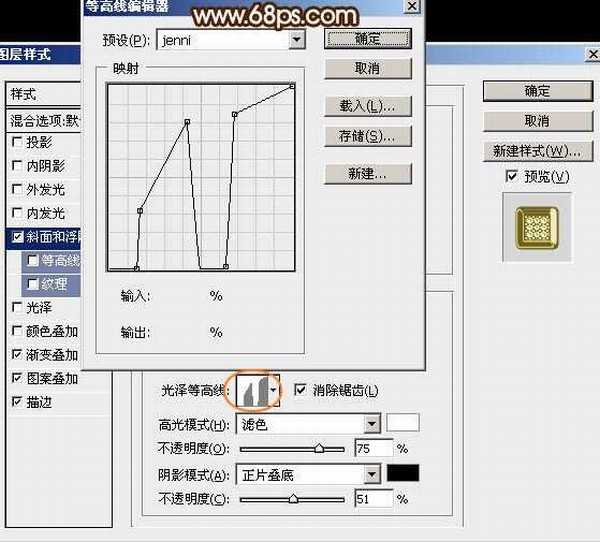Enable the 颜色叠加 color overlay checkbox
Viewport: 600px width, 542px height.
pyautogui.click(x=17, y=331)
